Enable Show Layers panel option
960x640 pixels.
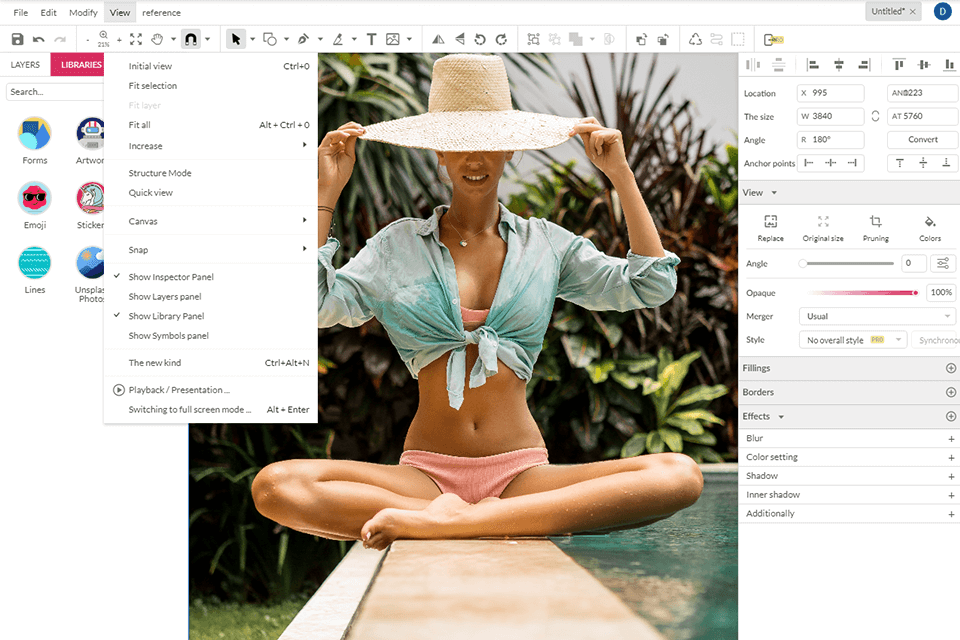click(x=165, y=297)
